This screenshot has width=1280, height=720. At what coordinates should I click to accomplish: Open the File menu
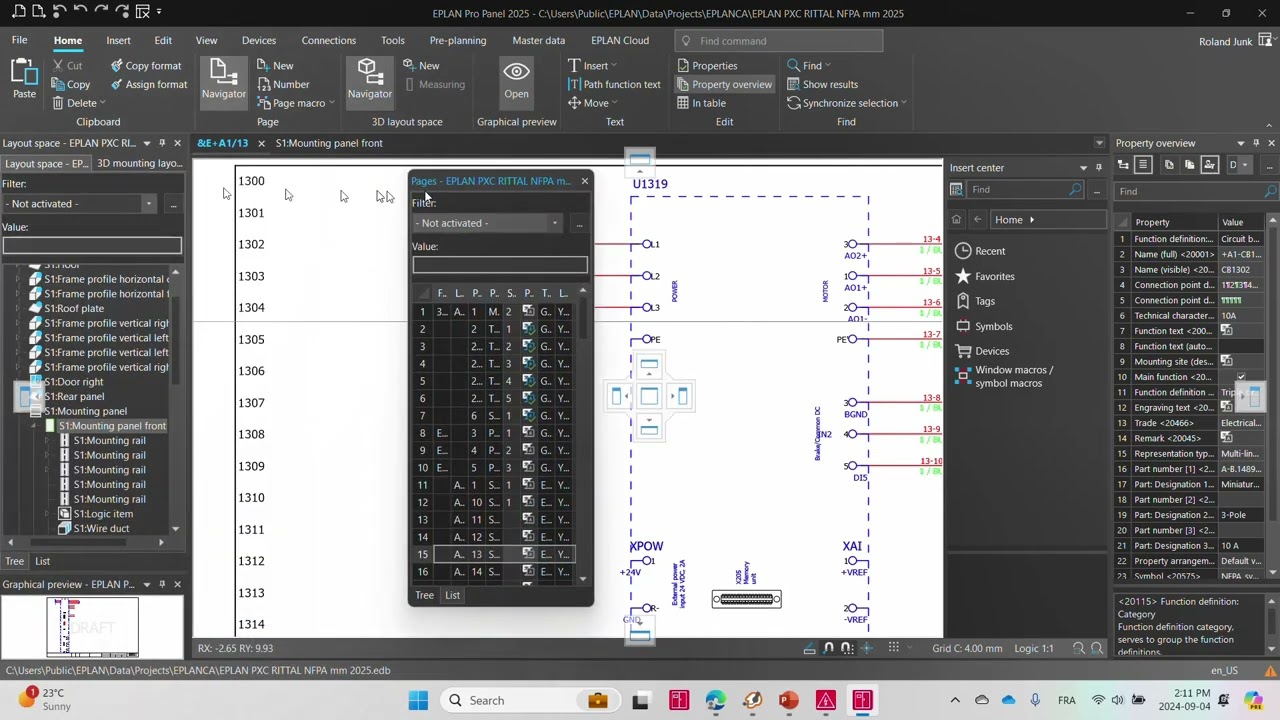19,40
